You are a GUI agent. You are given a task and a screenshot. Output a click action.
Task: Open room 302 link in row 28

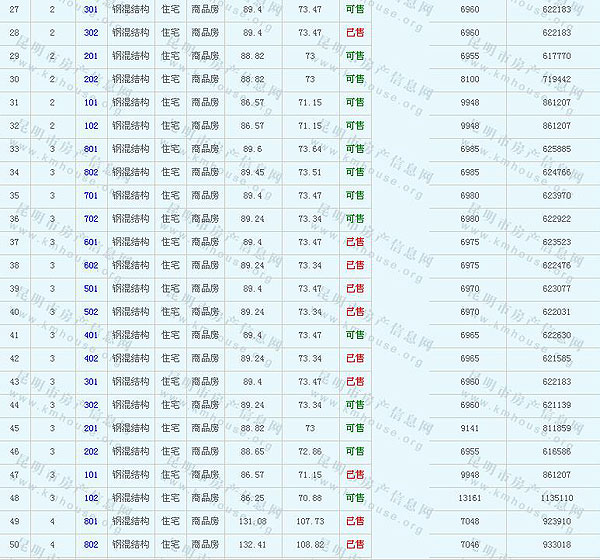tap(91, 33)
